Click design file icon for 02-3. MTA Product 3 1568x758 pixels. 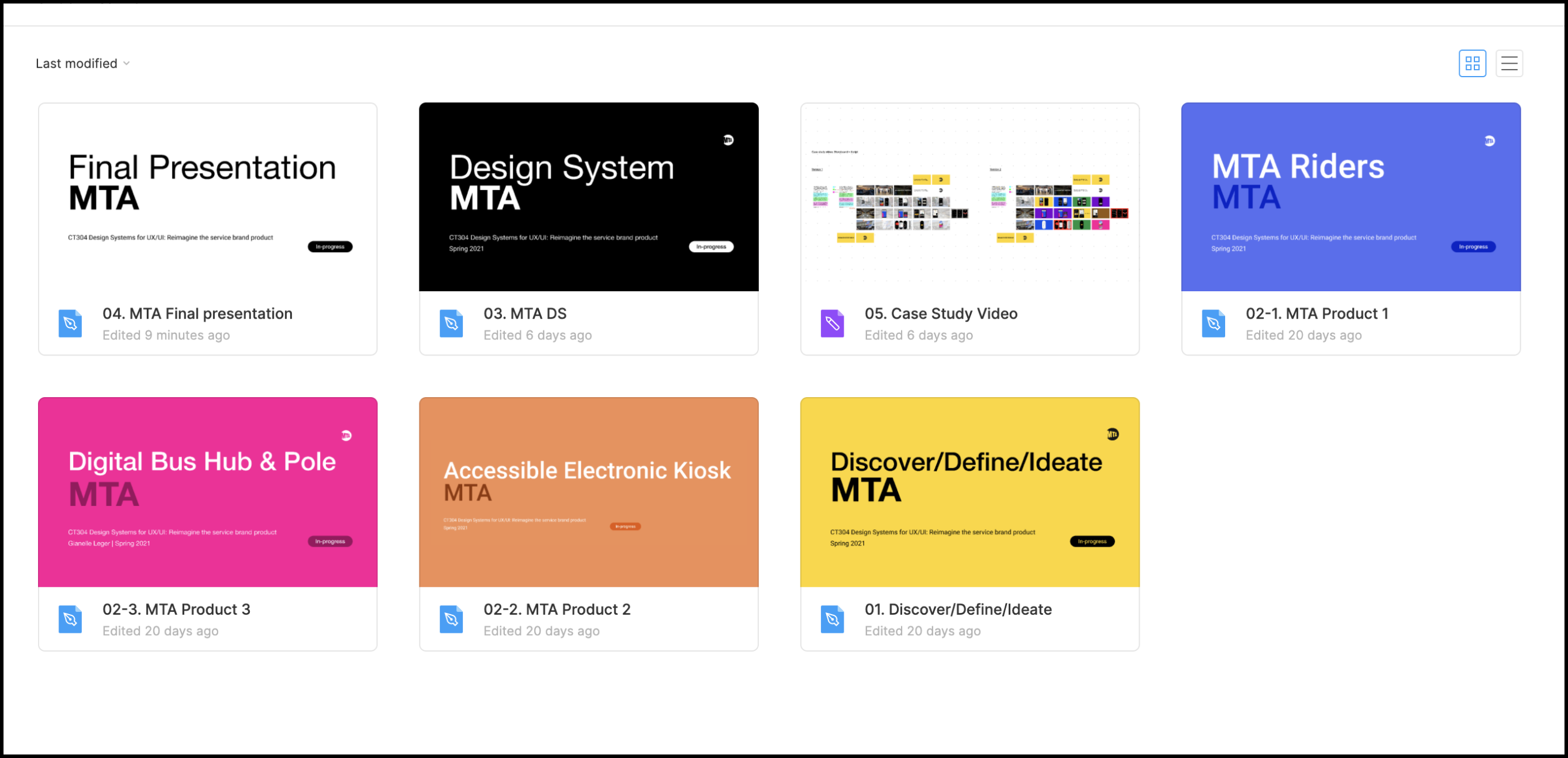tap(70, 619)
